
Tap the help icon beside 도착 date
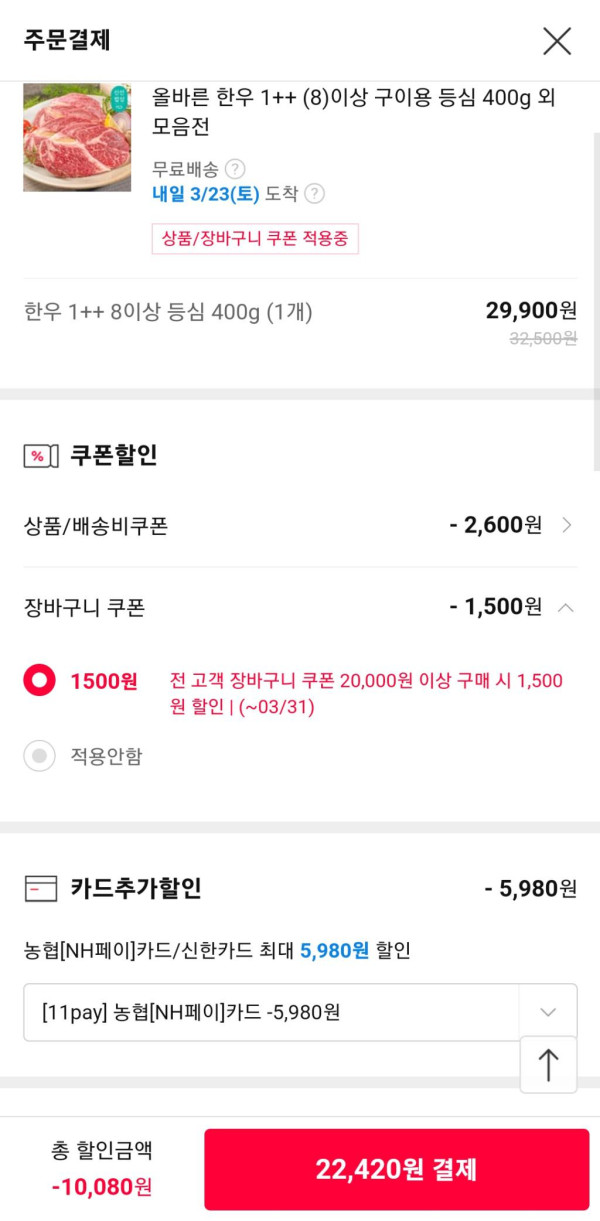tap(314, 194)
